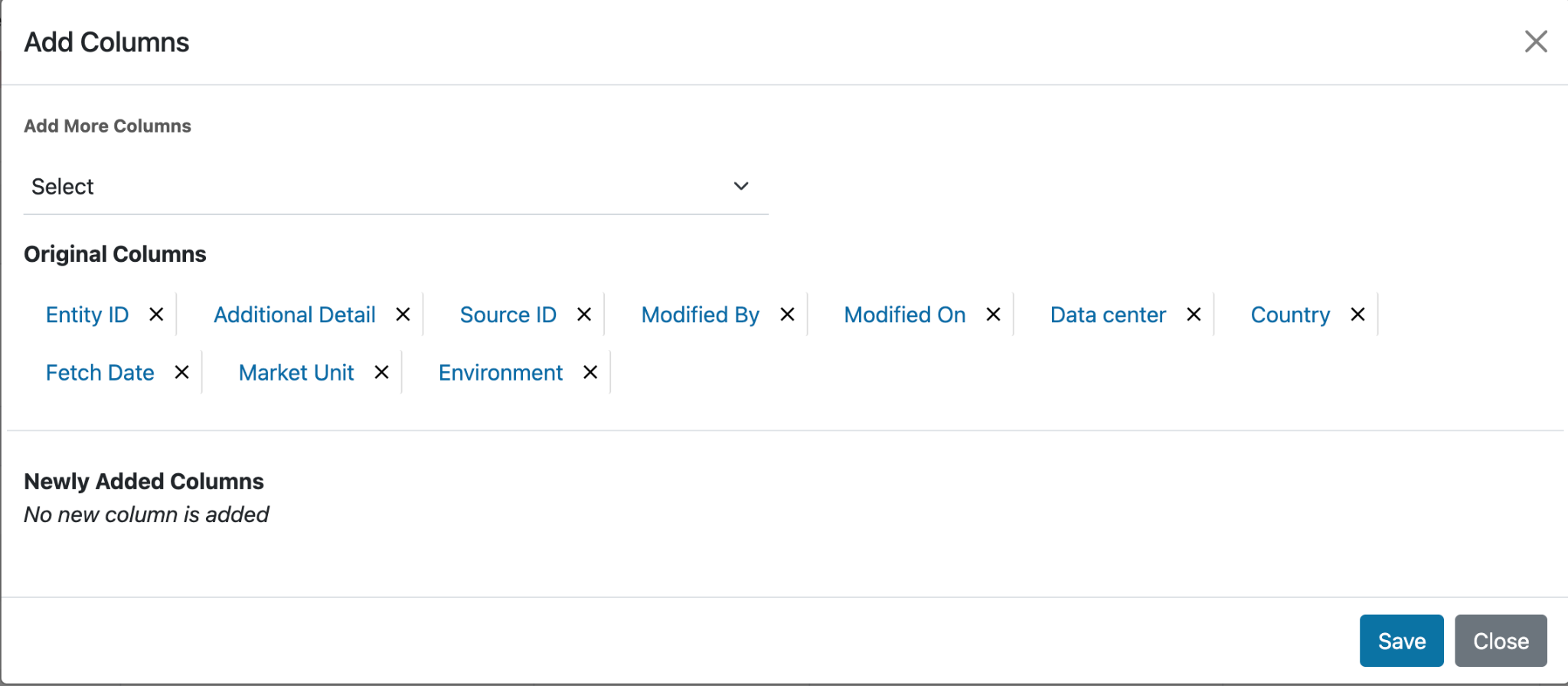Click the Country column label
The image size is (1568, 686).
point(1290,315)
